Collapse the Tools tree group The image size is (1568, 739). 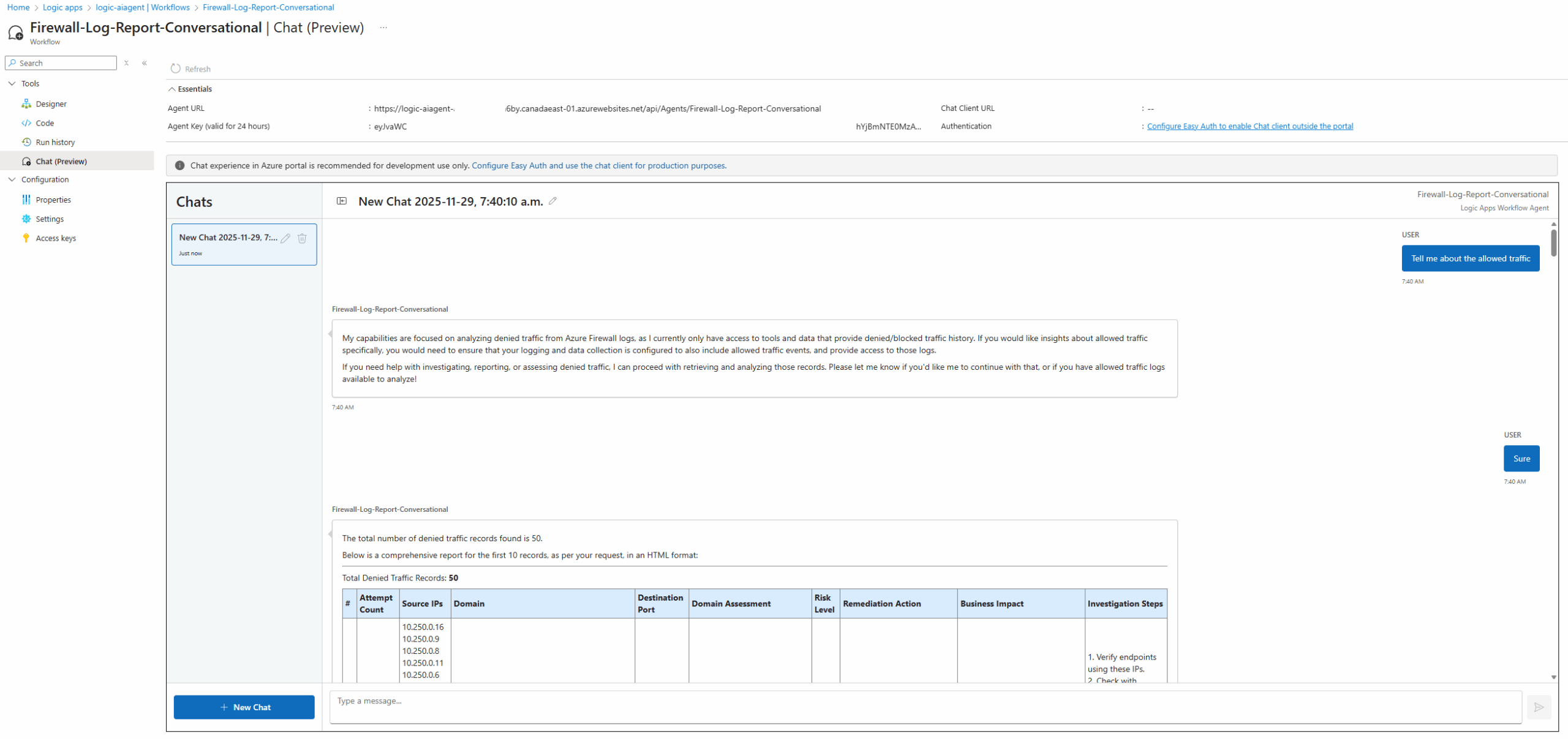12,84
